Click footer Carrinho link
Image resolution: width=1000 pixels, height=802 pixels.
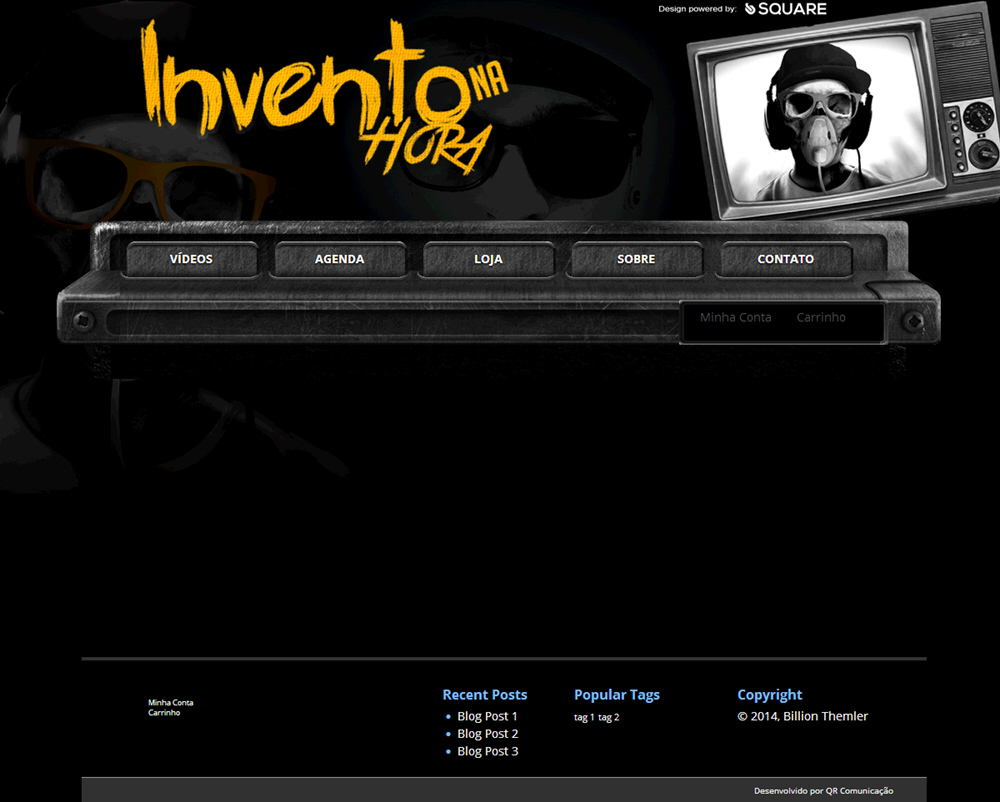[164, 713]
